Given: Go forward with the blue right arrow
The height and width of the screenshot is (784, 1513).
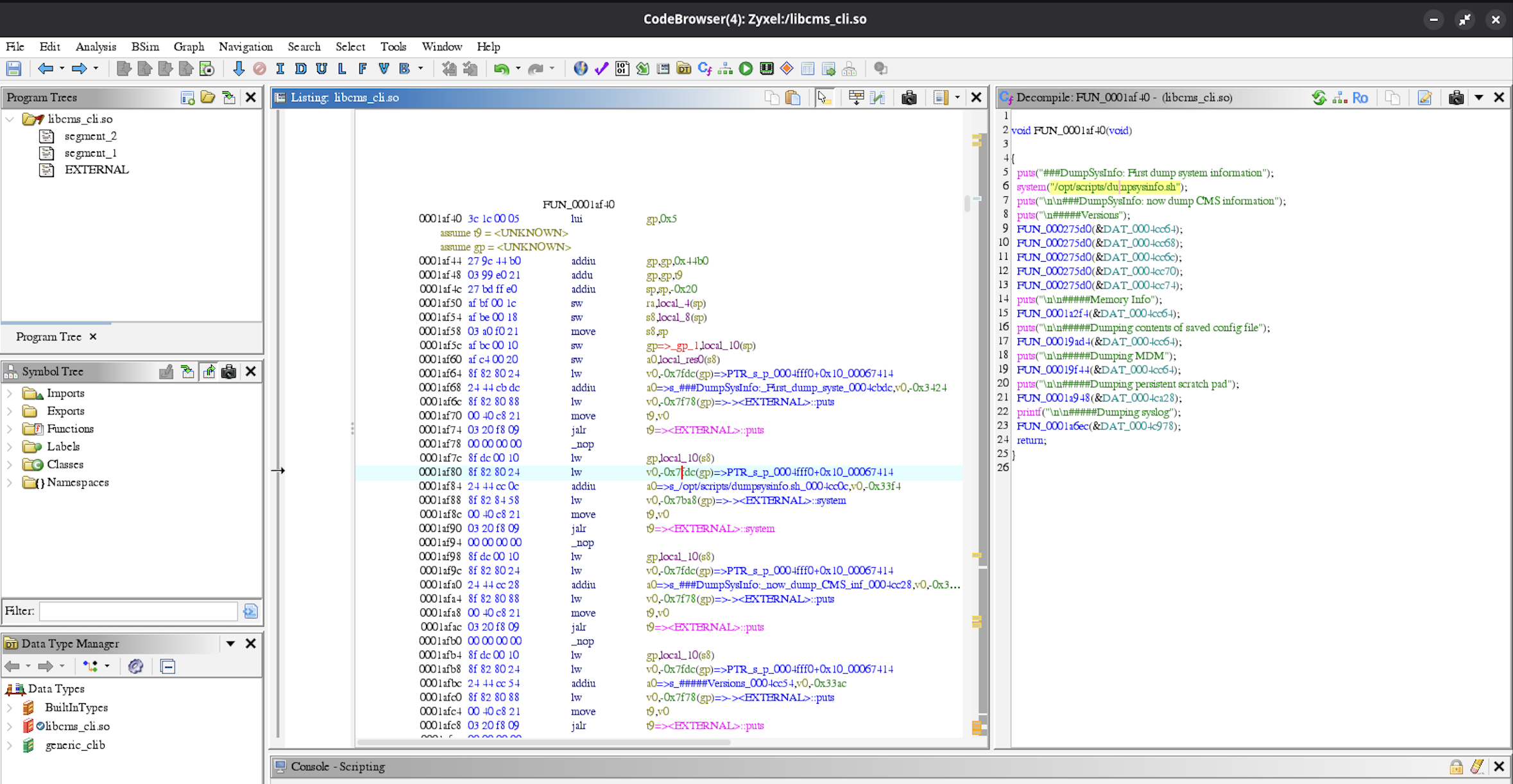Looking at the screenshot, I should 79,69.
